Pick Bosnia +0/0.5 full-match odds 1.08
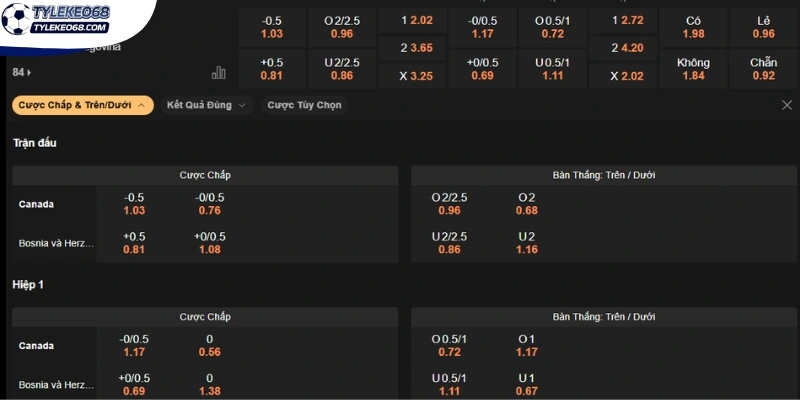Screen dimensions: 800x400 click(x=209, y=243)
